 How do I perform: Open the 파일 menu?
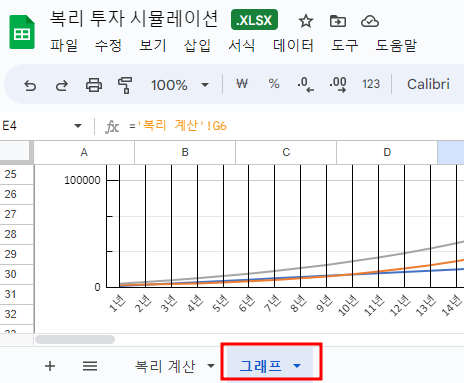[64, 45]
